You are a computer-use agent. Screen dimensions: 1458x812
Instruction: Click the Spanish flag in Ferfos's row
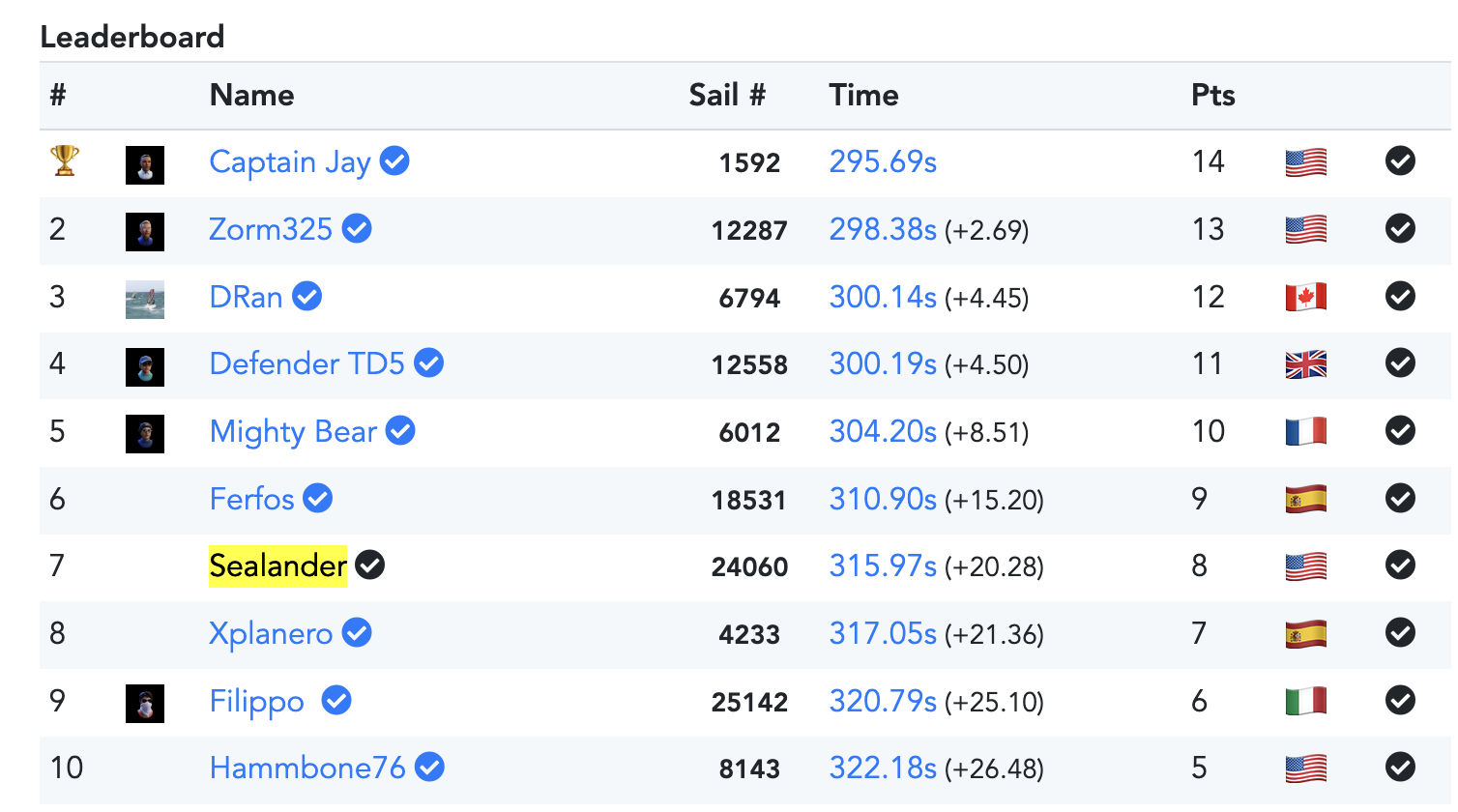(x=1305, y=499)
